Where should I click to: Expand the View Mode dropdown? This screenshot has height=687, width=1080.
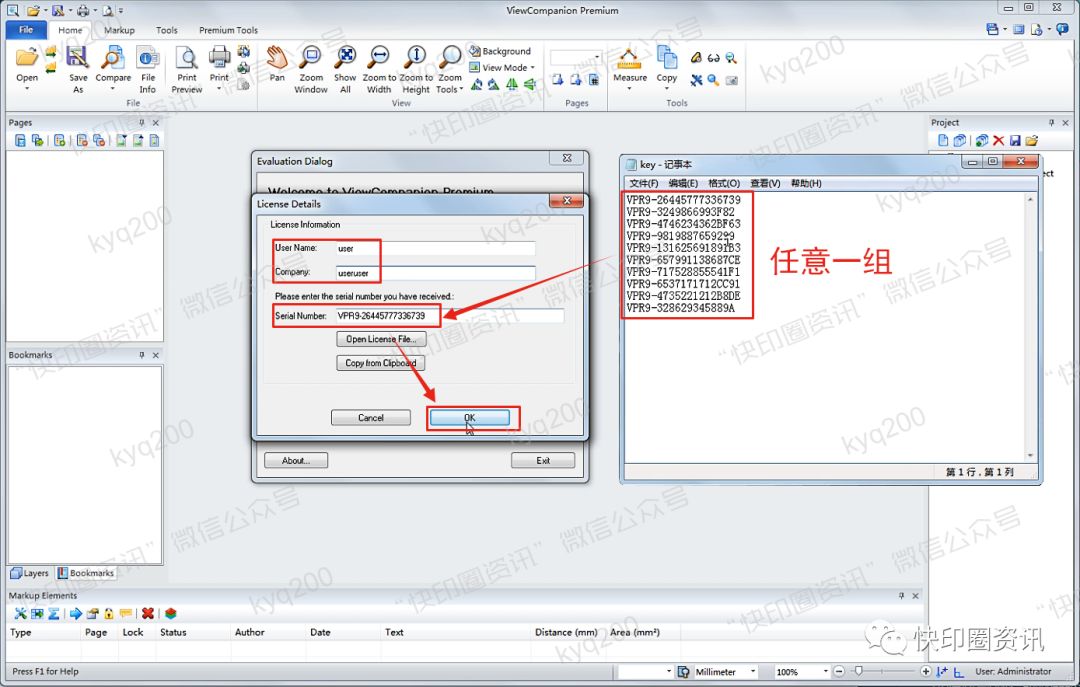[532, 68]
